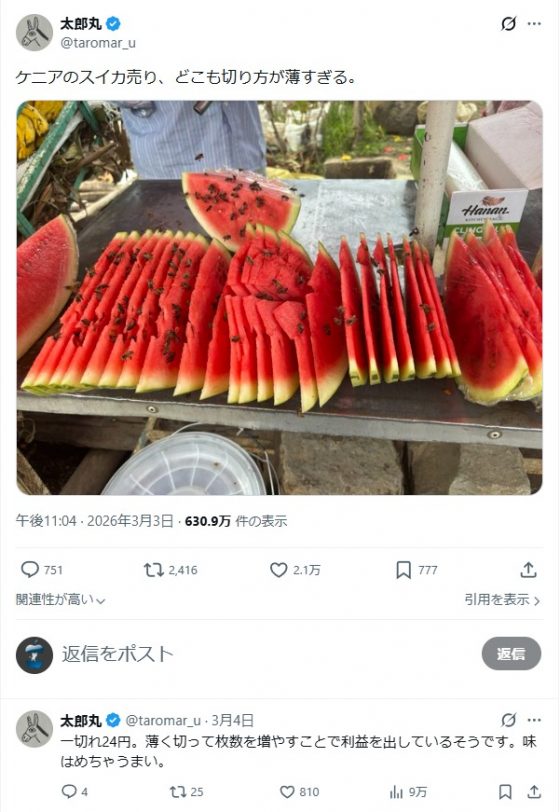The image size is (560, 812).
Task: Open the watermelon slices photo
Action: [280, 298]
